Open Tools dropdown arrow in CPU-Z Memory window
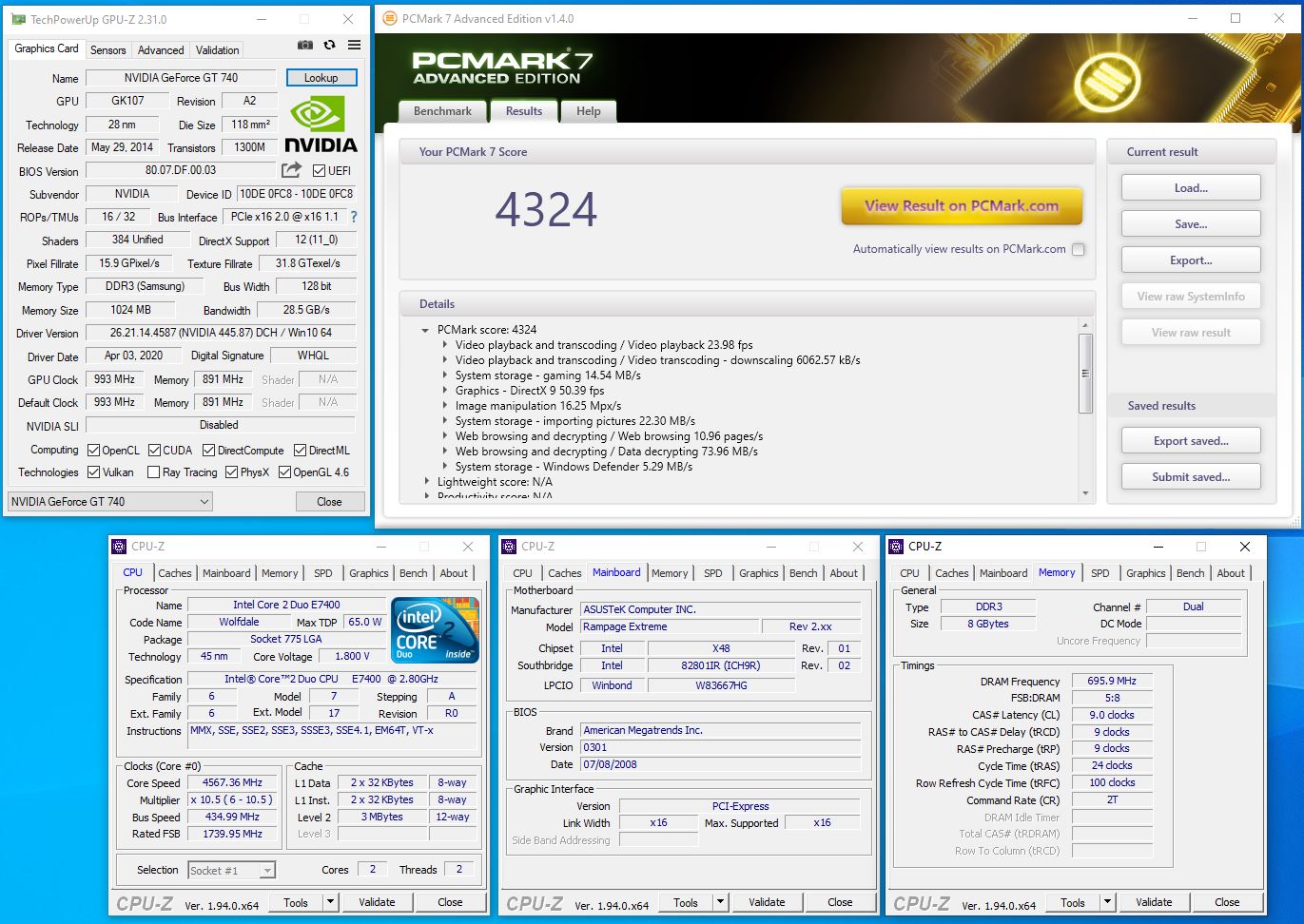Viewport: 1304px width, 924px height. pyautogui.click(x=1107, y=902)
